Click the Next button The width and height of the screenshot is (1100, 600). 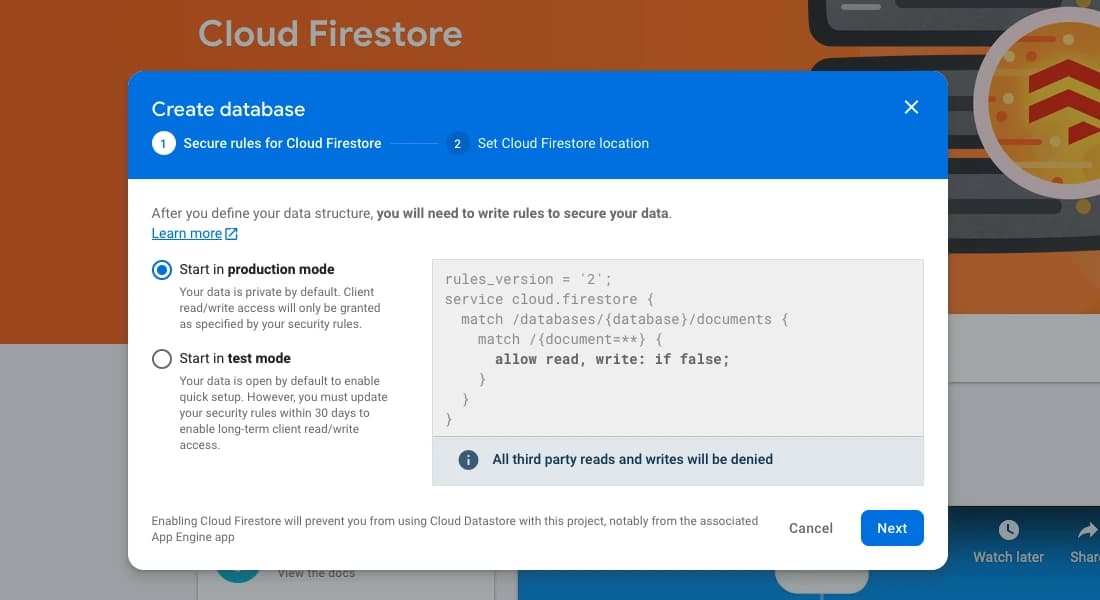pos(892,528)
